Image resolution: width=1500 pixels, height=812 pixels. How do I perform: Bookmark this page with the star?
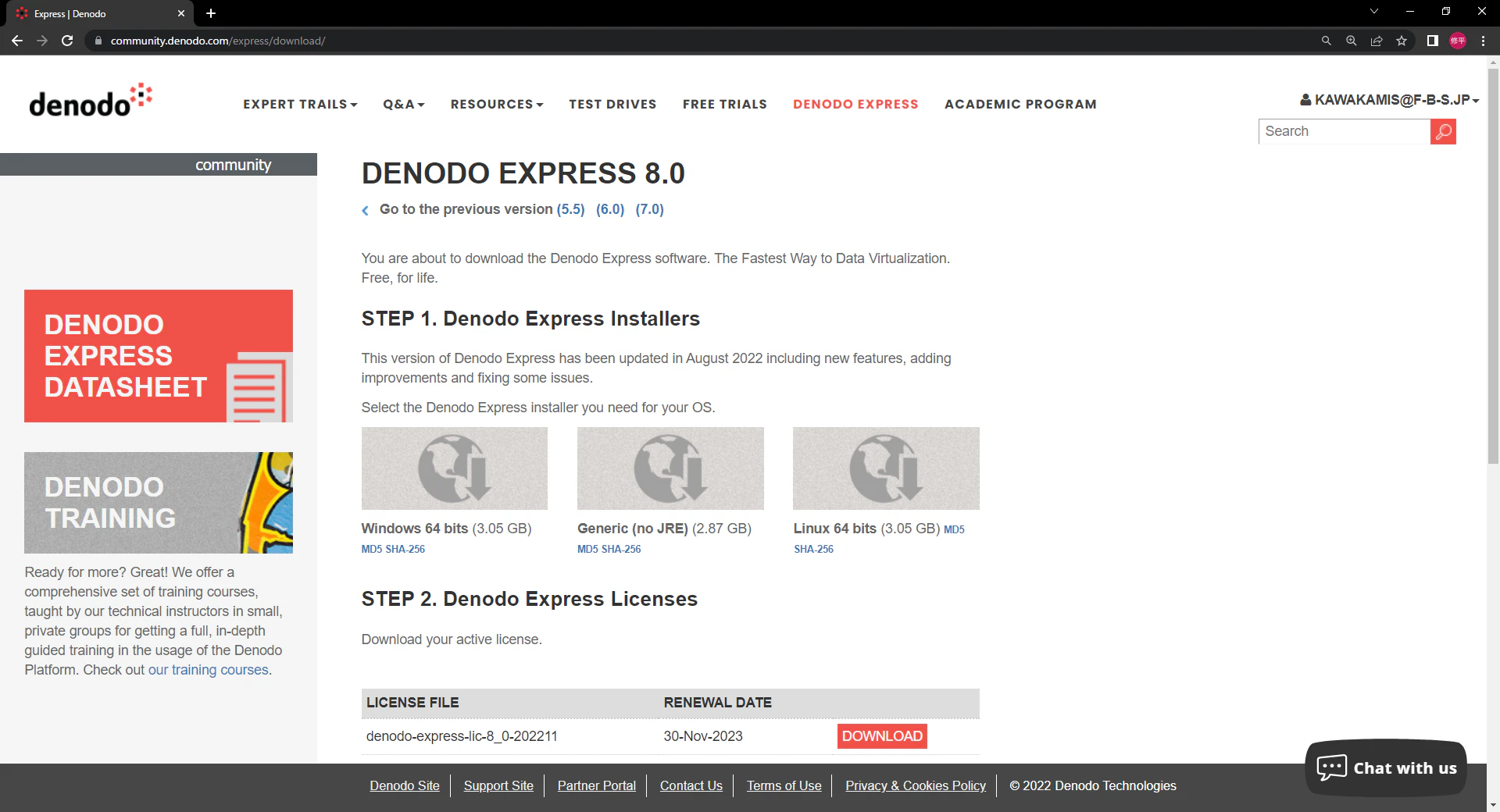pyautogui.click(x=1402, y=41)
